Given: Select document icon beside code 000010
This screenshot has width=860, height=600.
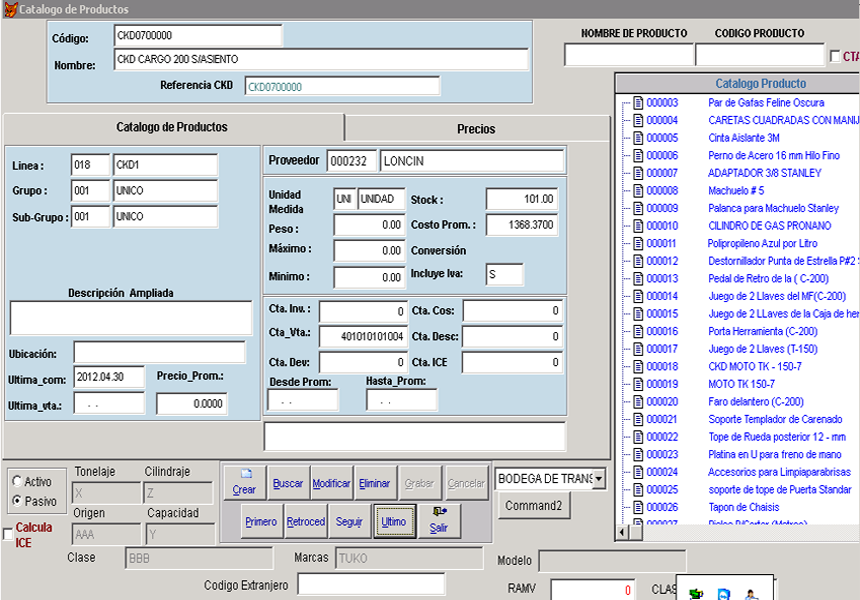Looking at the screenshot, I should [x=637, y=226].
